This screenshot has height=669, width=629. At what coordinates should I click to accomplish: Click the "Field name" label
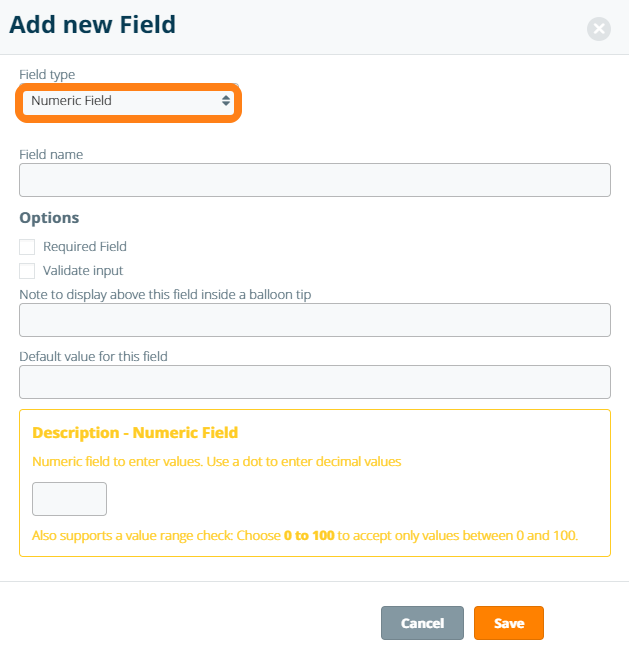tap(51, 154)
